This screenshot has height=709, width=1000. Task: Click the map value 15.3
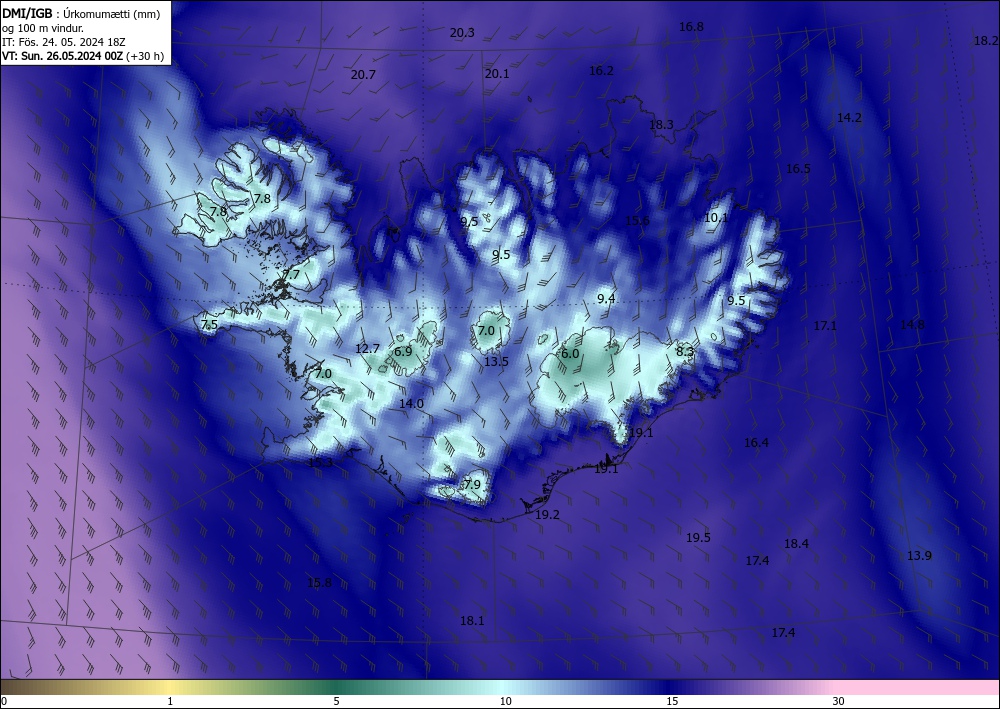pyautogui.click(x=320, y=463)
